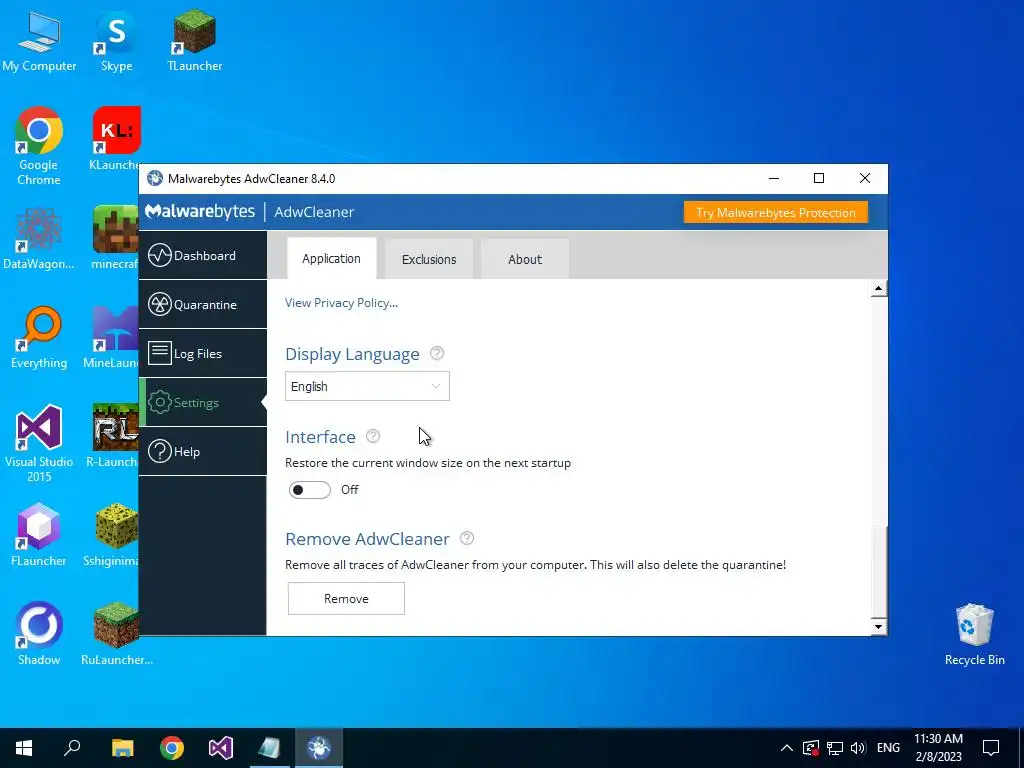The width and height of the screenshot is (1024, 768).
Task: Open the taskbar clock and date
Action: click(938, 748)
